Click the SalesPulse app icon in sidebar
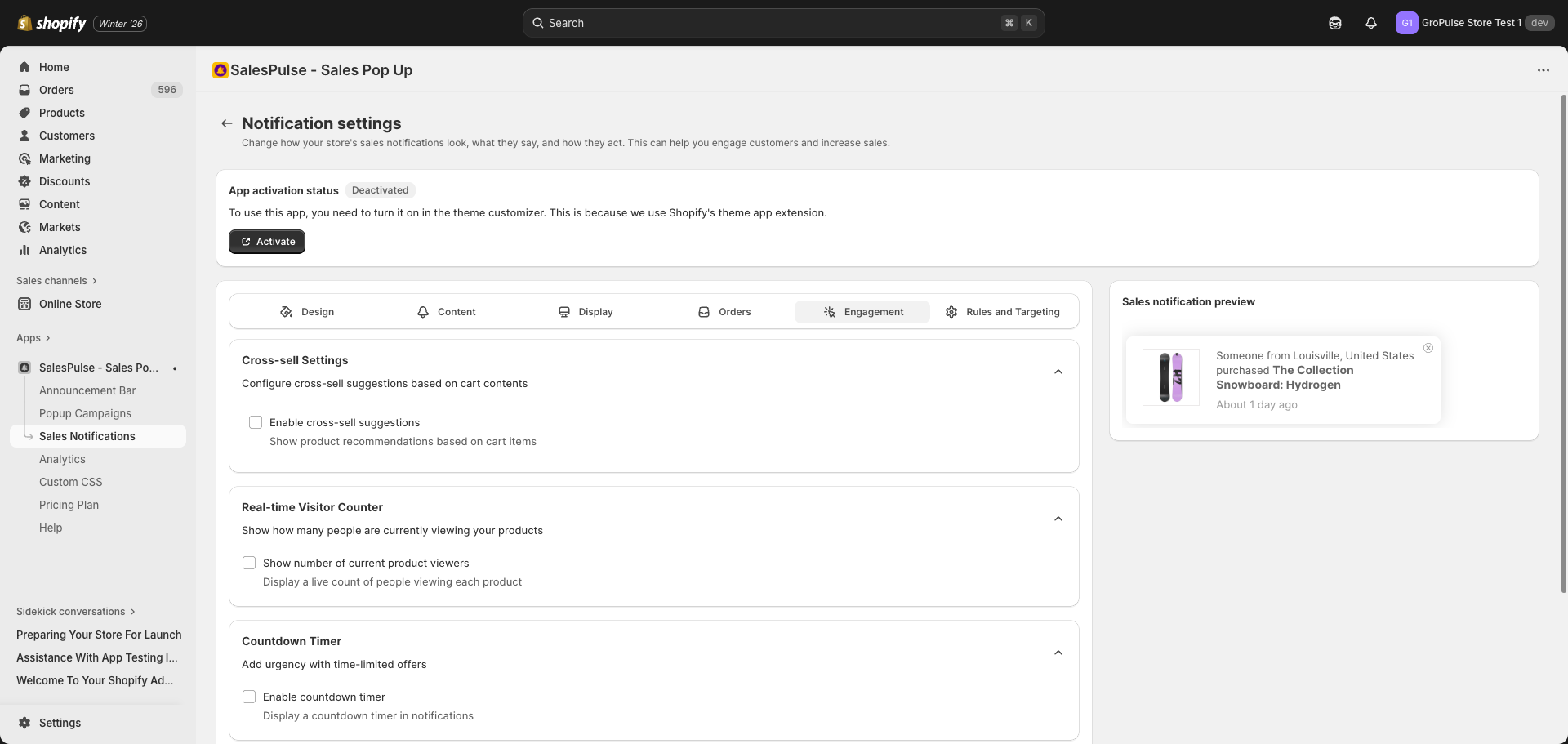 24,368
